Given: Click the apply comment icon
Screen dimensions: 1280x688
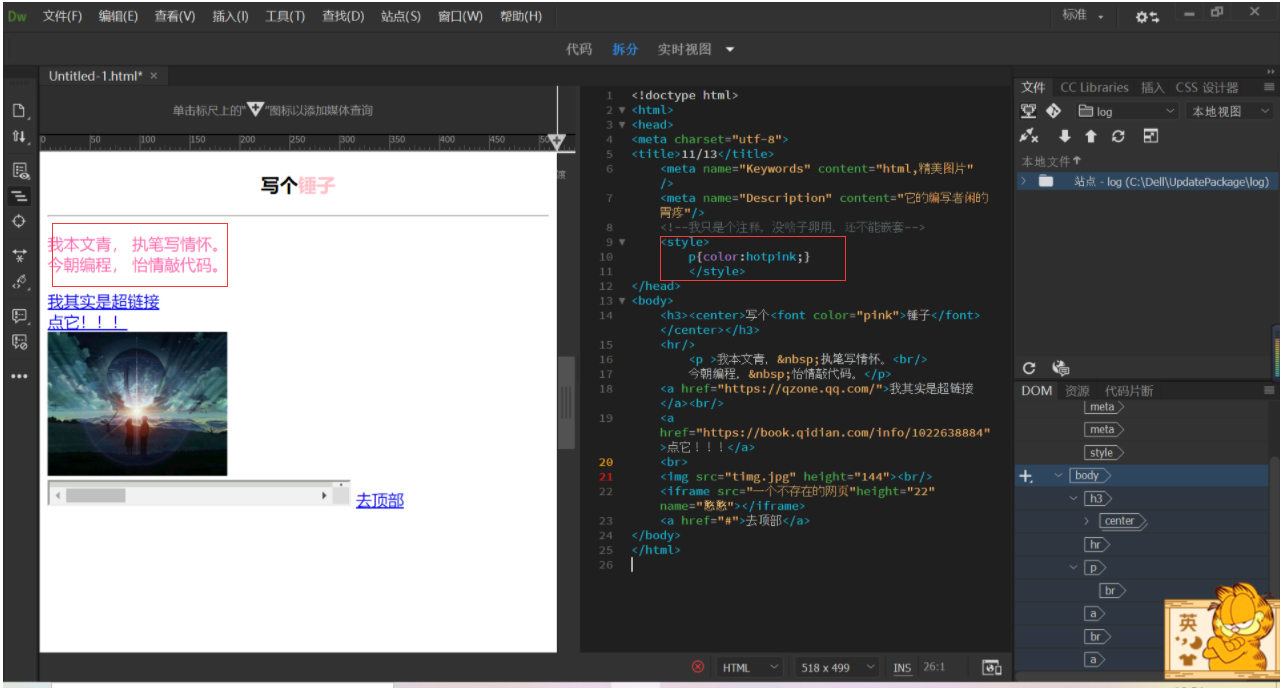Looking at the screenshot, I should (19, 316).
